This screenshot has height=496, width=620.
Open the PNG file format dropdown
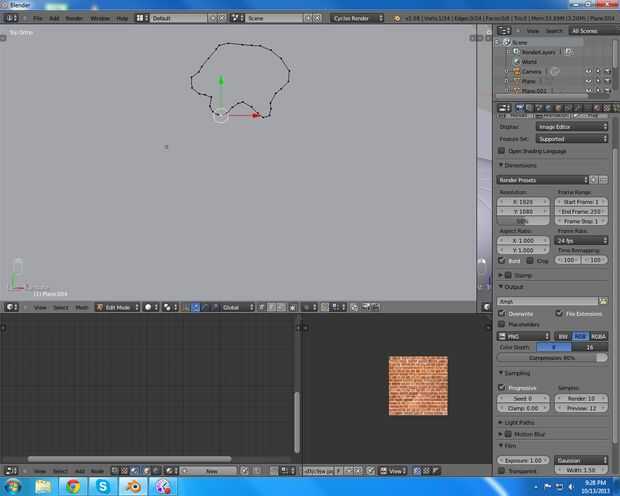point(523,336)
